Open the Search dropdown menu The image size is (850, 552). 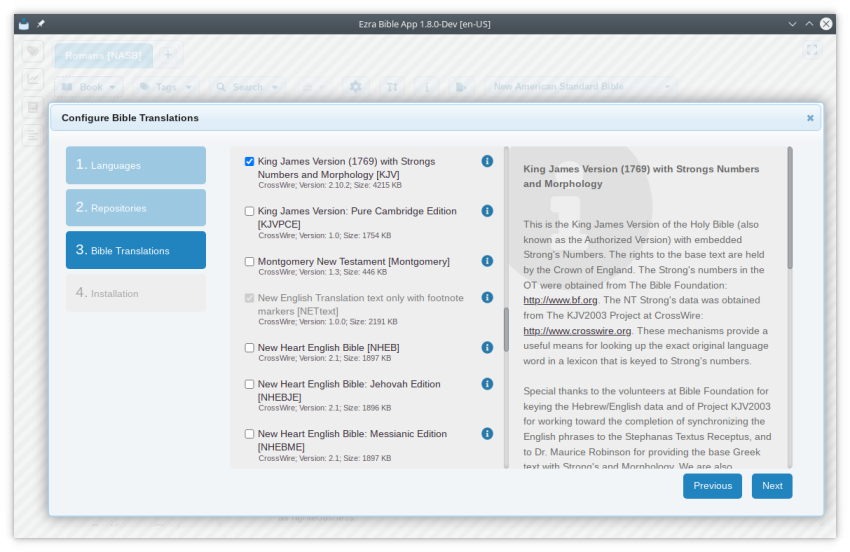coord(247,87)
